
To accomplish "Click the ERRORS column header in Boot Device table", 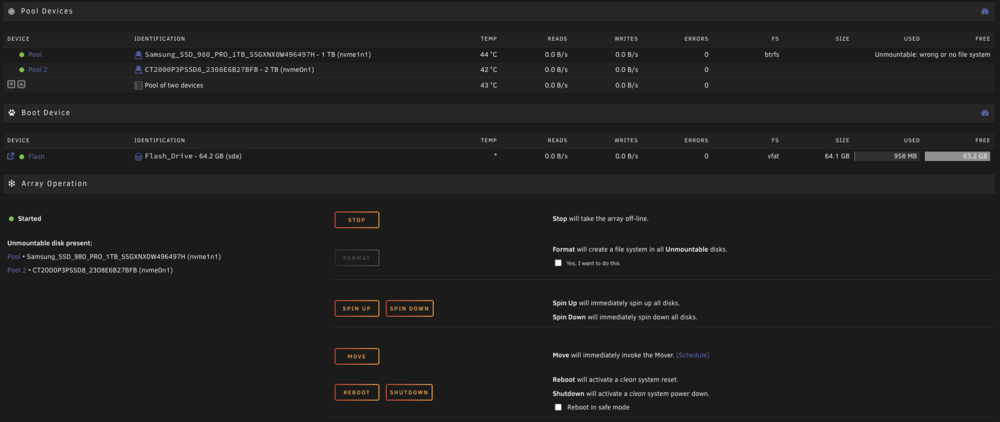I will (x=696, y=140).
